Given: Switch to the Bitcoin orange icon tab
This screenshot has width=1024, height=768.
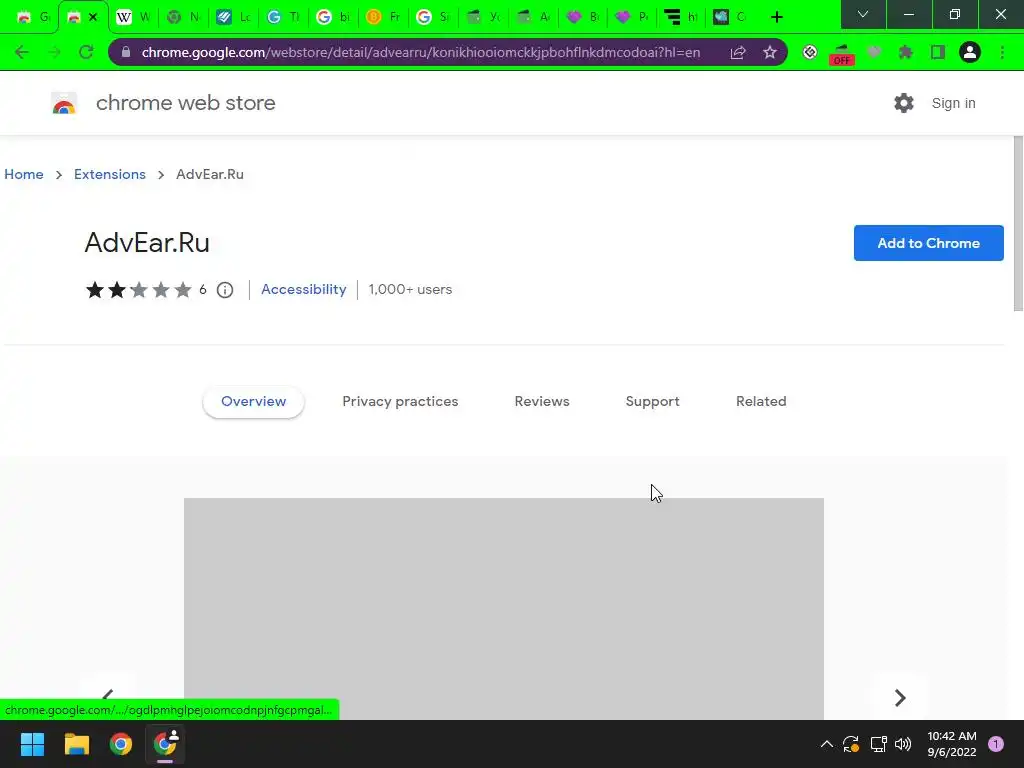Looking at the screenshot, I should point(383,17).
